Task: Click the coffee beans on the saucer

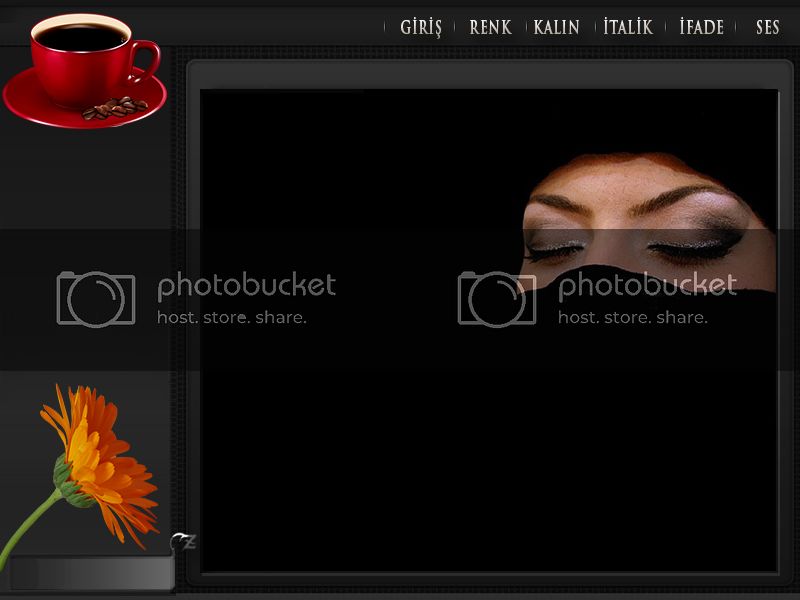Action: click(112, 108)
